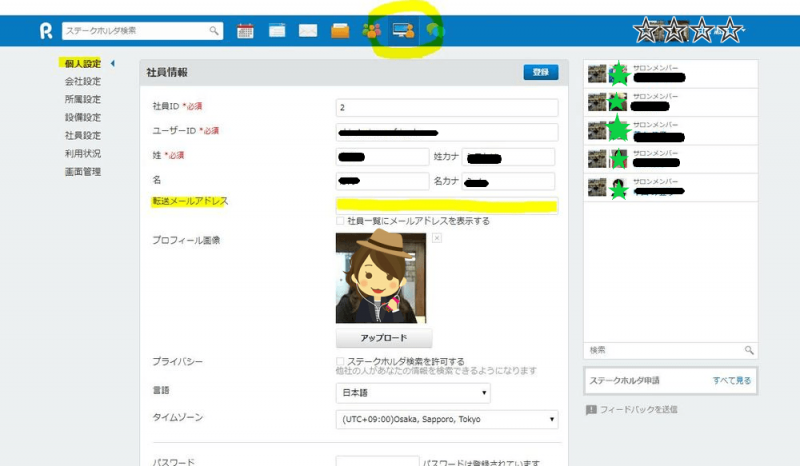Open the window/board icon in top bar
The height and width of the screenshot is (466, 800).
[277, 31]
